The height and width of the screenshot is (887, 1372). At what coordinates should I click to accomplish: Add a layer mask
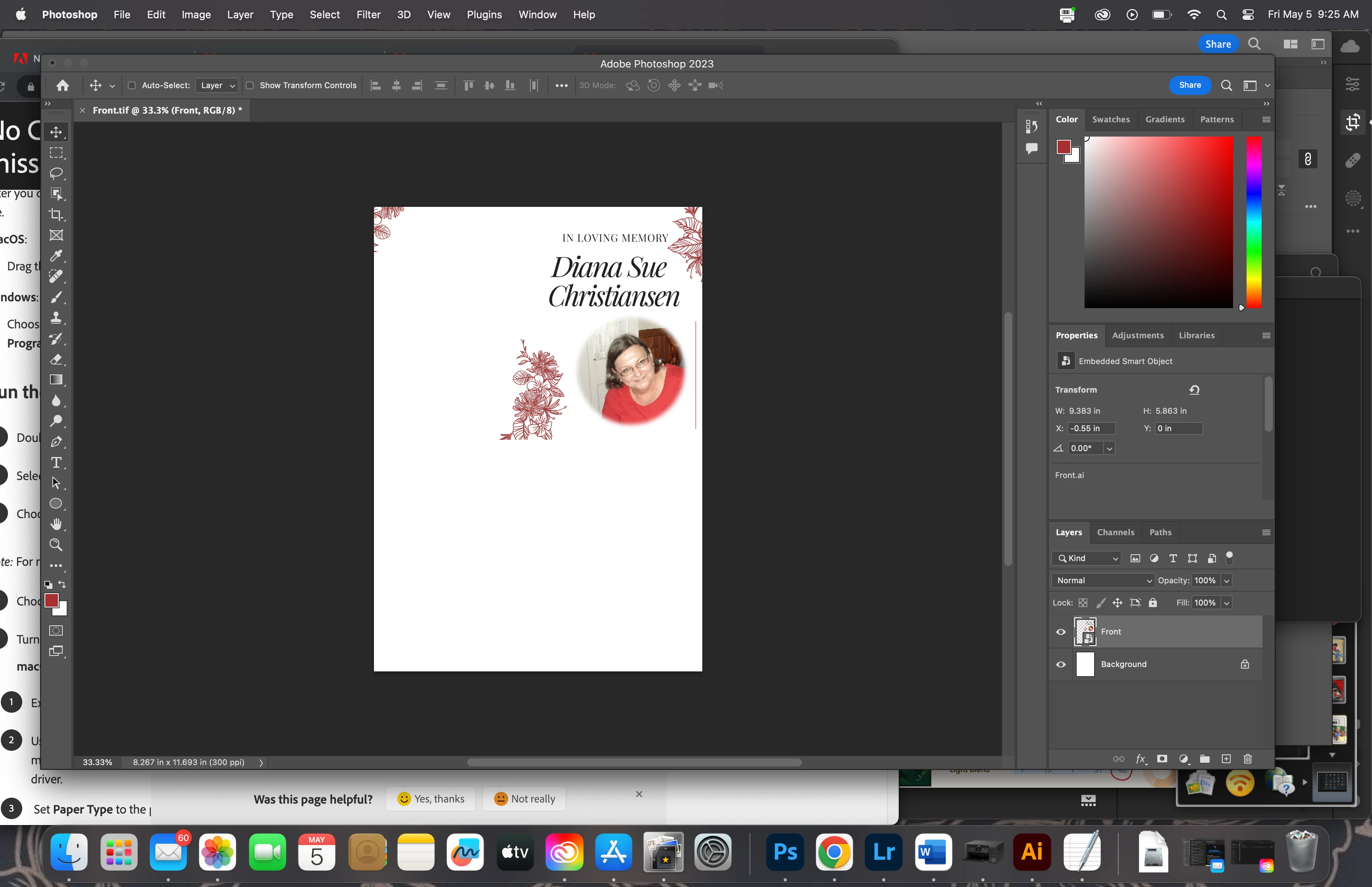[x=1162, y=759]
